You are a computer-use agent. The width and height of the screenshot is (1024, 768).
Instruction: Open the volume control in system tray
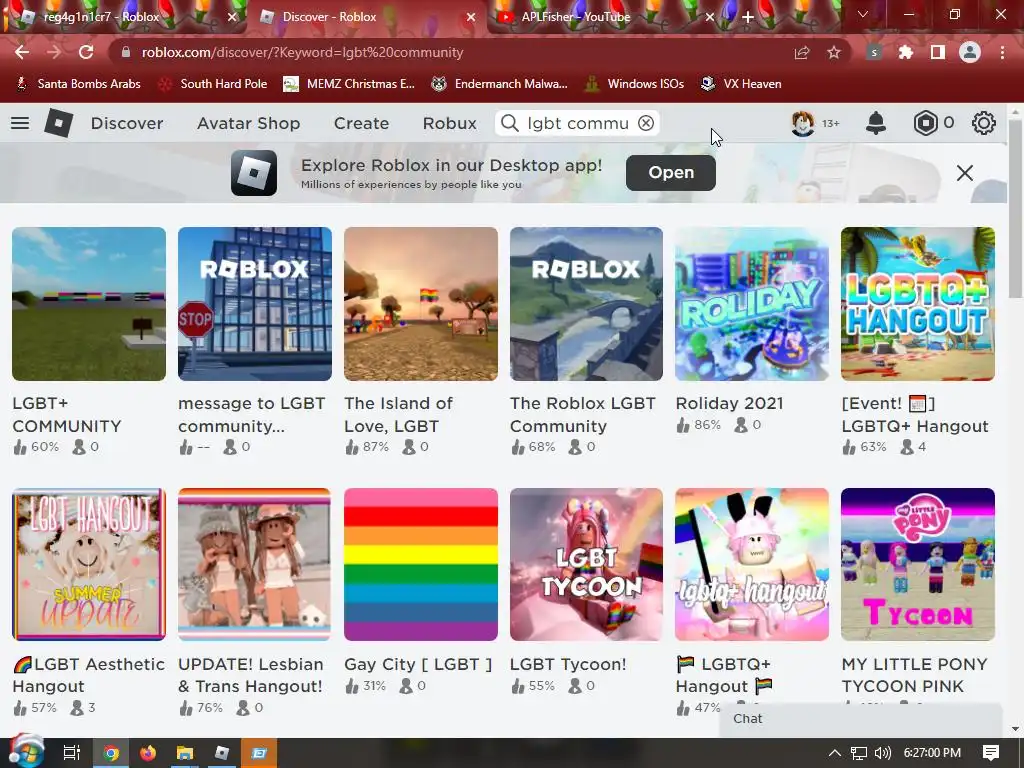coord(882,753)
